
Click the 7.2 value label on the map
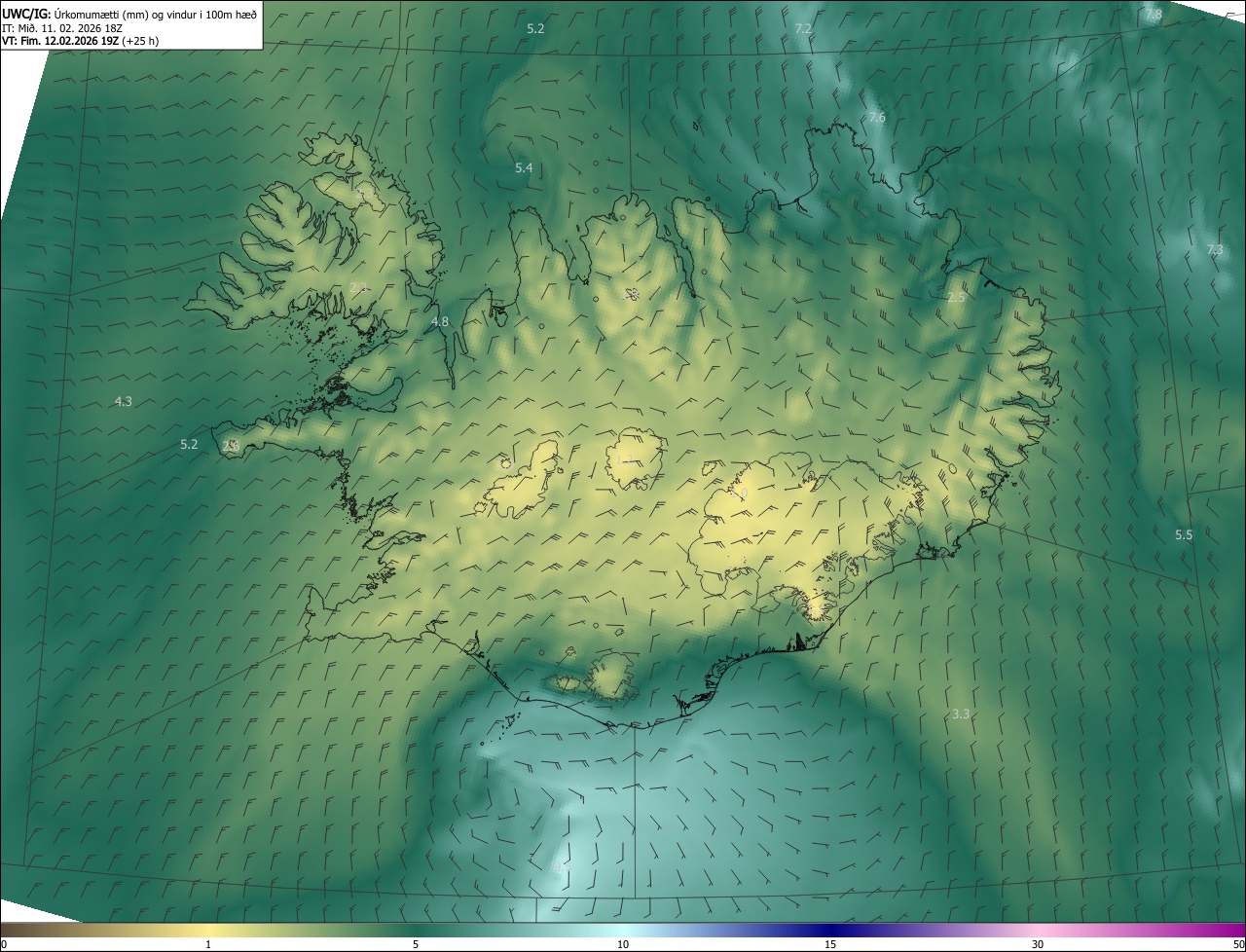pyautogui.click(x=803, y=29)
